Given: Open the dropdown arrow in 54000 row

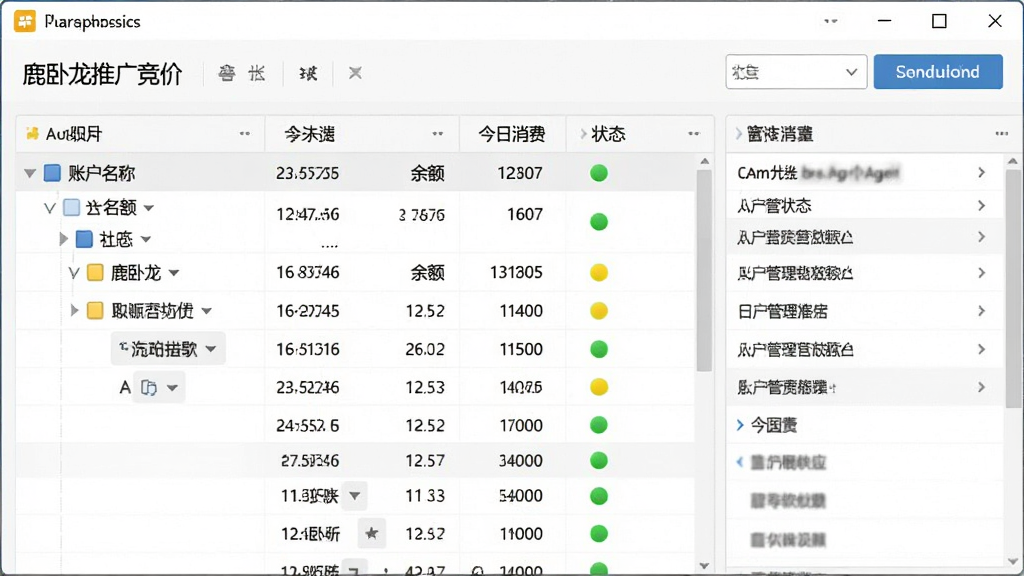Looking at the screenshot, I should pos(355,496).
